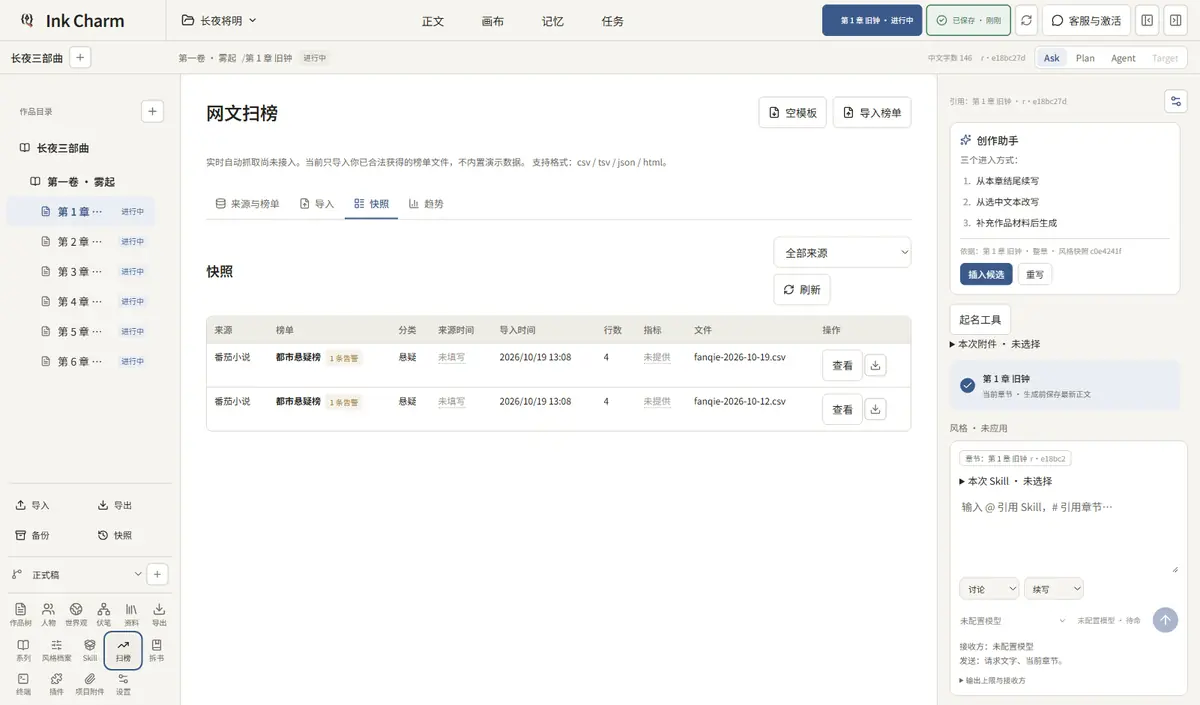This screenshot has width=1200, height=705.
Task: Open assistant settings sliders icon
Action: (1176, 101)
